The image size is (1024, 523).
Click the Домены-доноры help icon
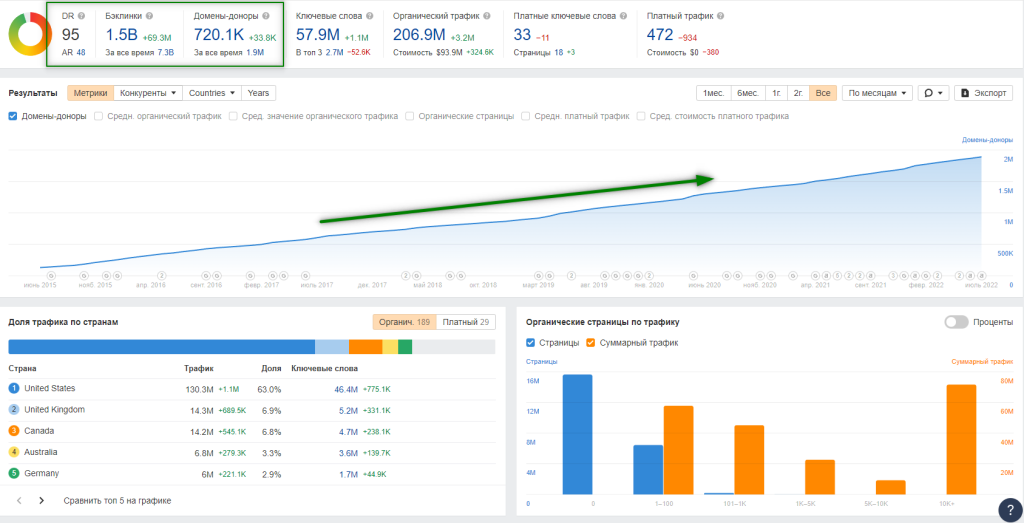[265, 17]
